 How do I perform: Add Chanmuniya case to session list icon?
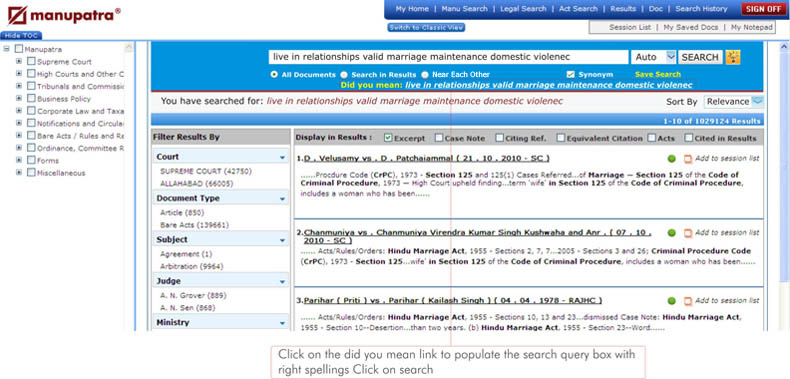pyautogui.click(x=688, y=233)
